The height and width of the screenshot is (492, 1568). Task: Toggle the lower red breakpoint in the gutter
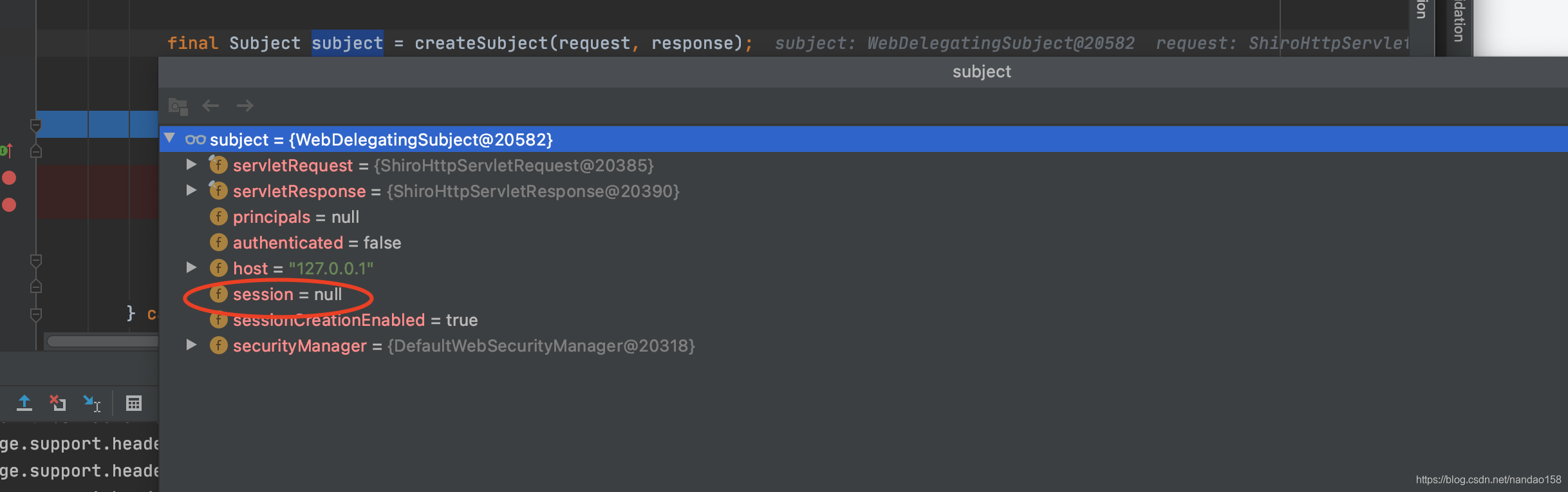pyautogui.click(x=9, y=205)
